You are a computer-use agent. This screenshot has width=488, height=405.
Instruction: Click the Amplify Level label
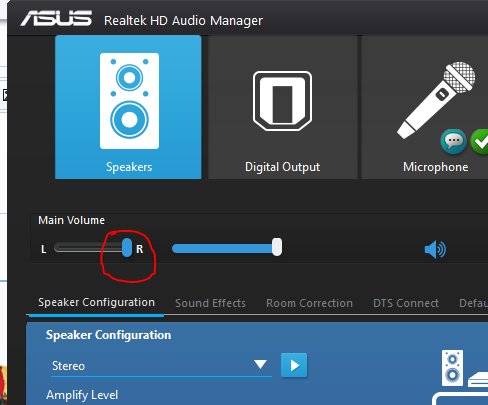[x=82, y=395]
